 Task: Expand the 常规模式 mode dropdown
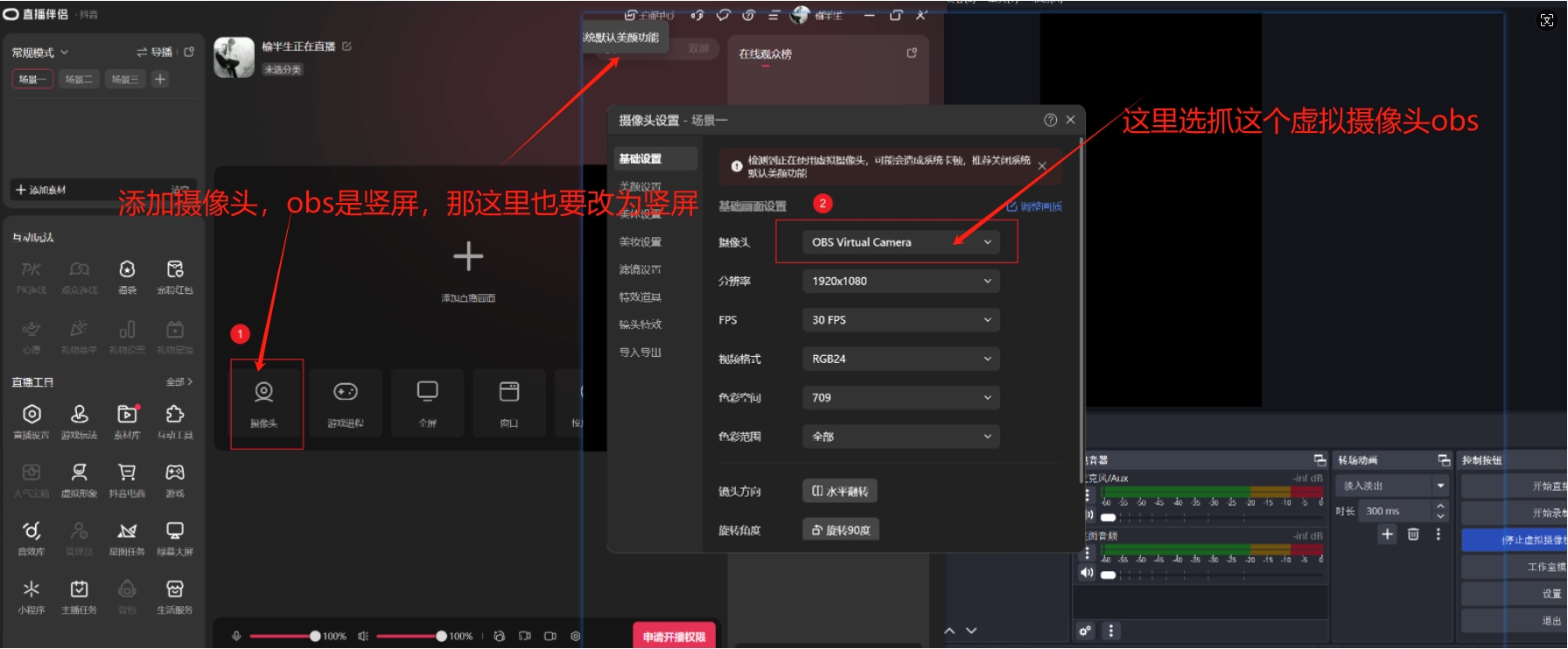pyautogui.click(x=39, y=52)
